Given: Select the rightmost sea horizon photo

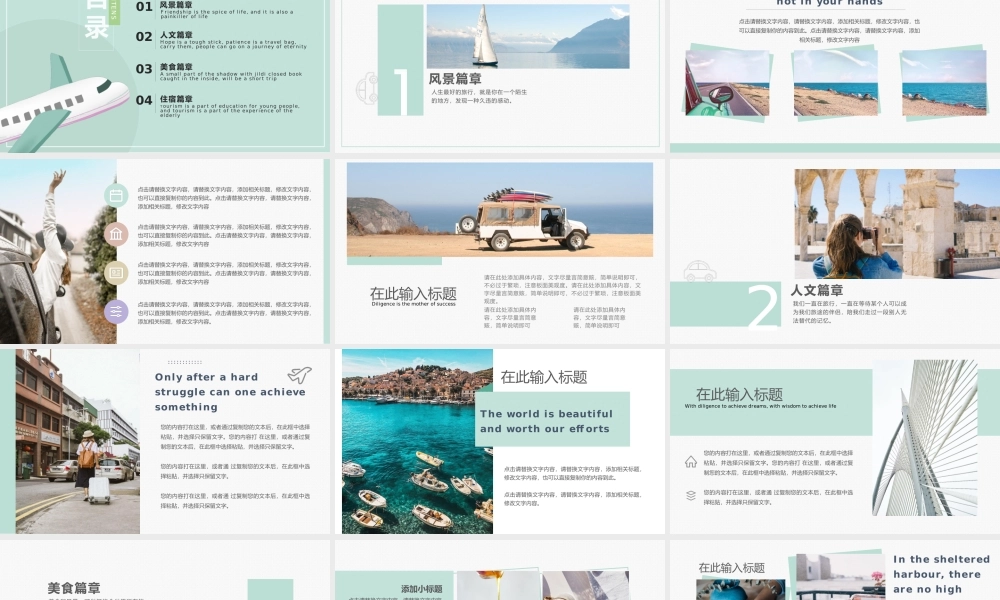Looking at the screenshot, I should tap(944, 84).
